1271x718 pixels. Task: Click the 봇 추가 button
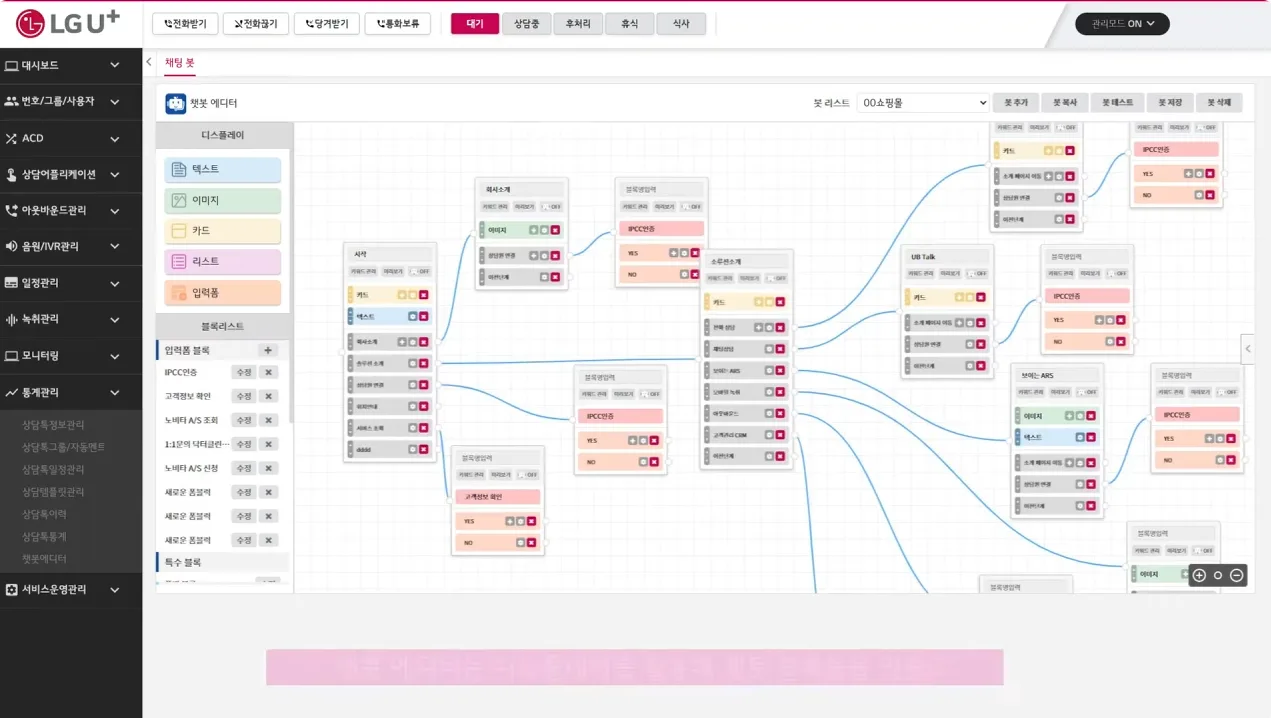[x=1016, y=103]
